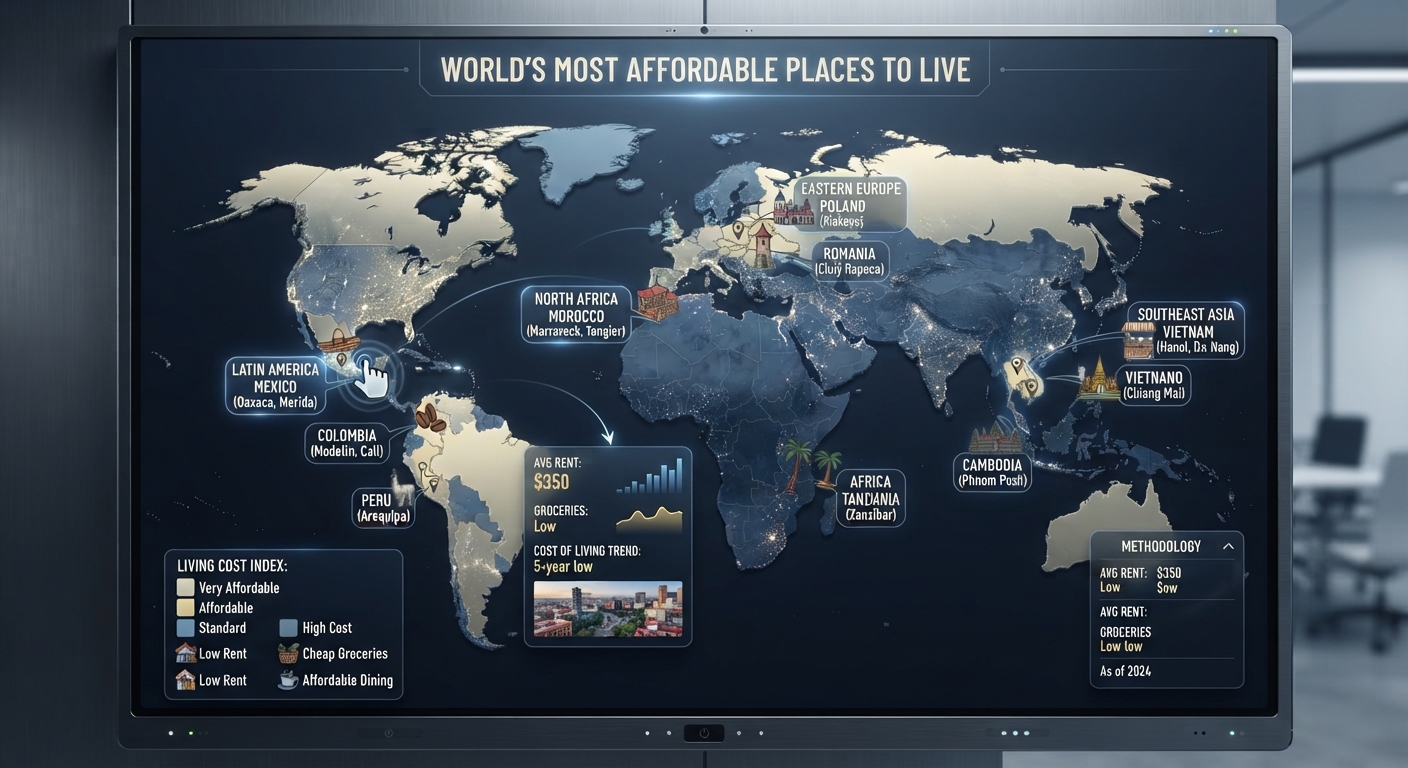1408x768 pixels.
Task: Select the Eastern Europe Poland label
Action: point(849,205)
